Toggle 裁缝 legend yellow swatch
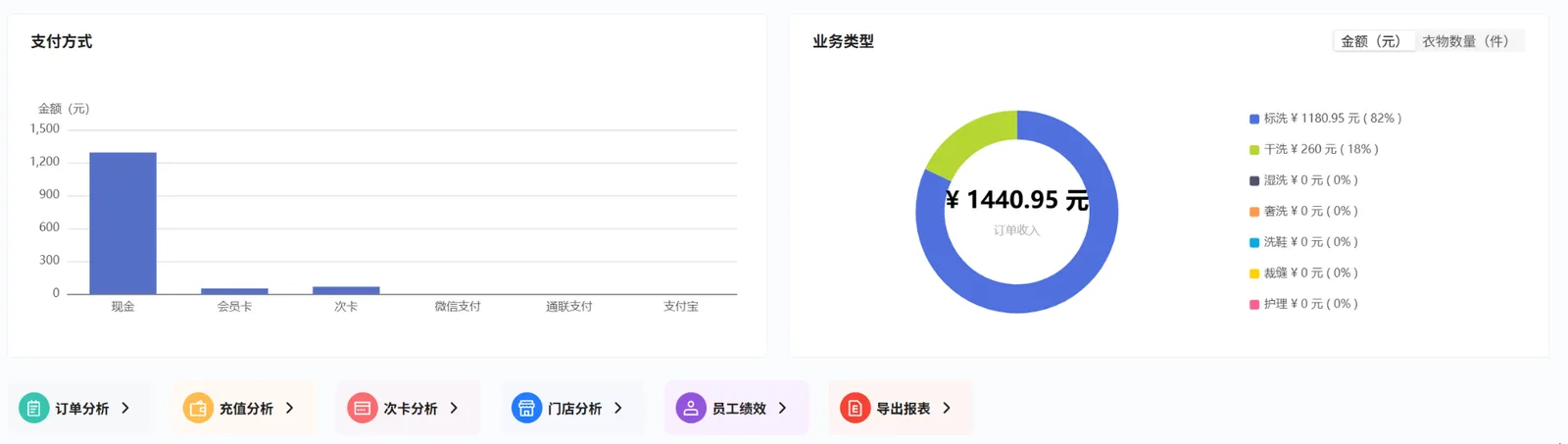 pyautogui.click(x=1254, y=273)
